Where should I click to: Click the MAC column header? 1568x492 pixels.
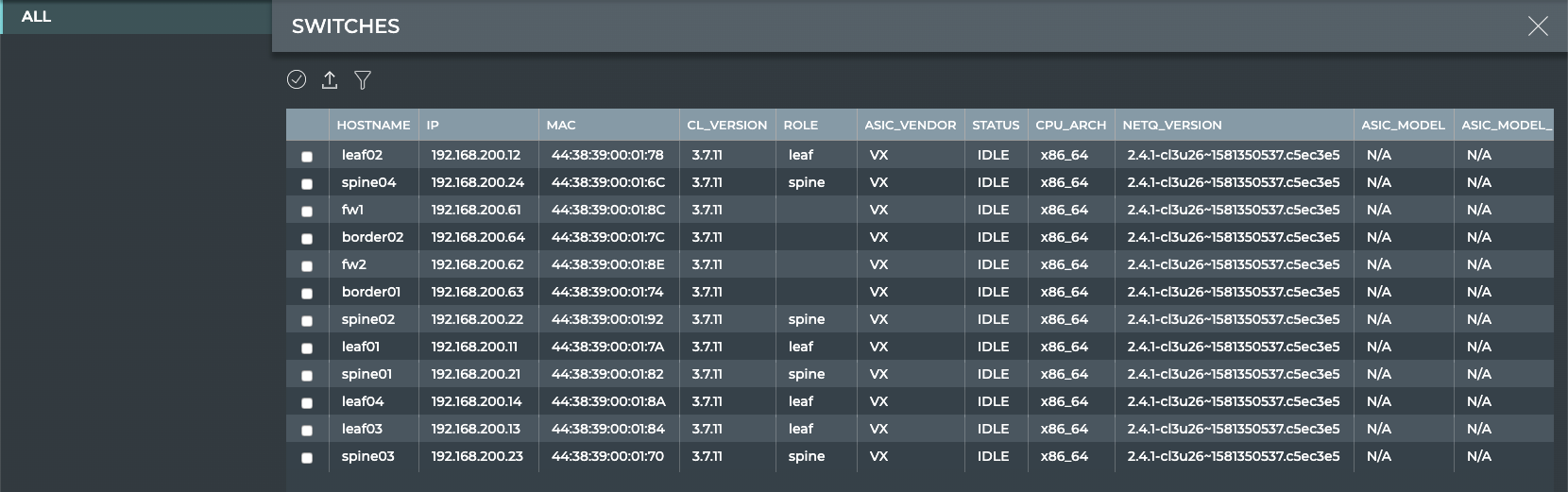click(561, 125)
